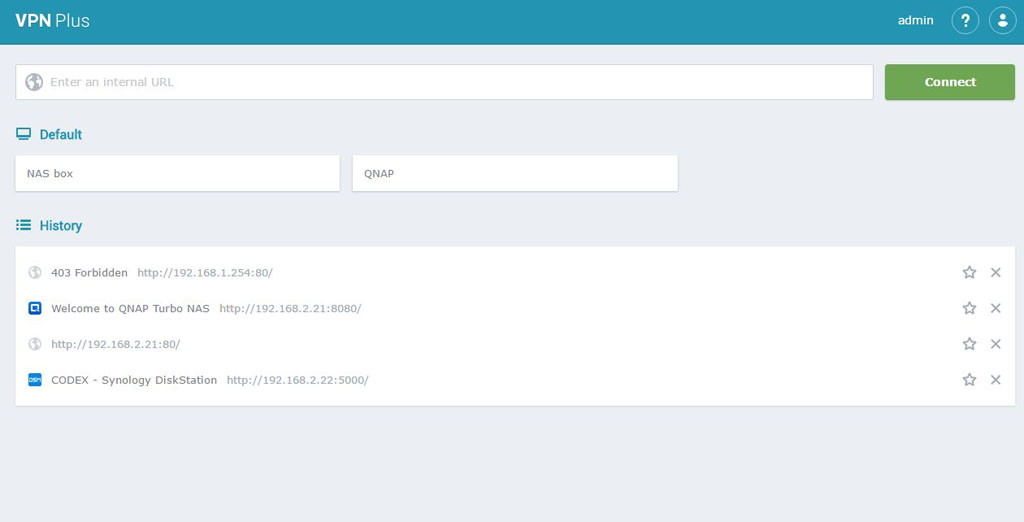
Task: Open link http://192.168.2.21:8080/
Action: (290, 308)
